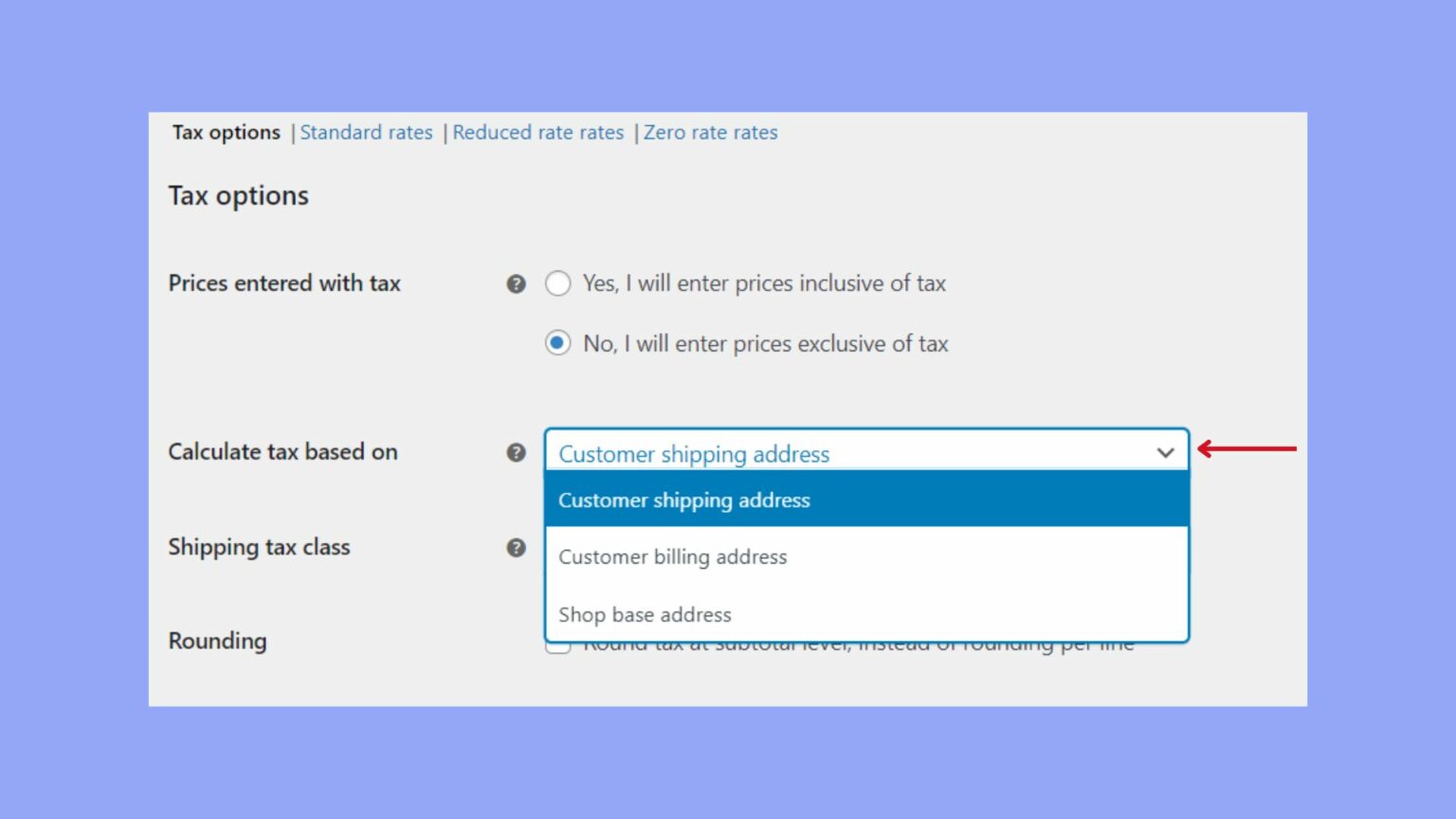
Task: Click the "Rounding" settings label
Action: coord(217,641)
